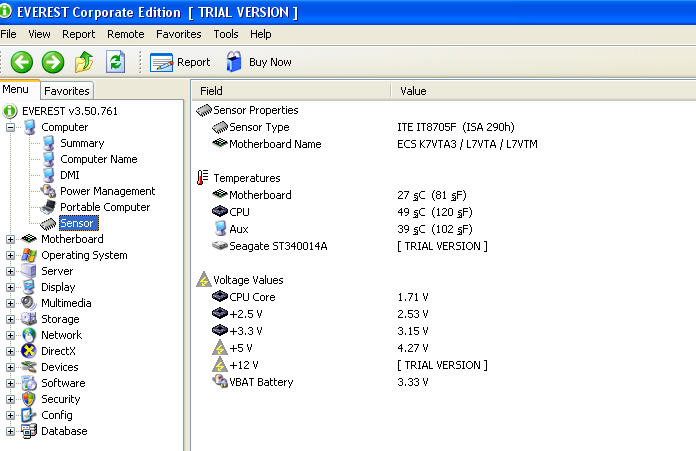696x451 pixels.
Task: Open the View menu
Action: [39, 34]
